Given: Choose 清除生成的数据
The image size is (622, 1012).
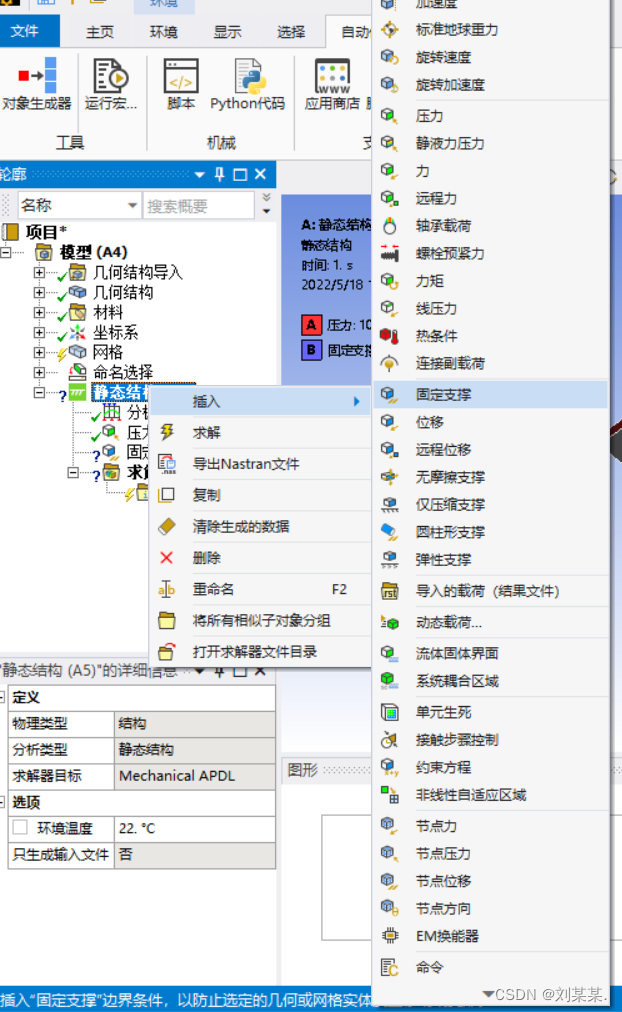Looking at the screenshot, I should click(259, 527).
